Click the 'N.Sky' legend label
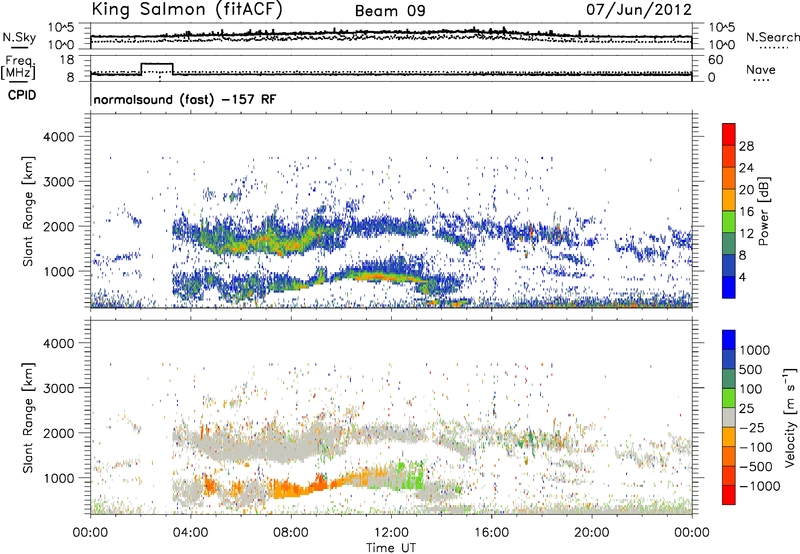Screen dimensions: 800x554 pyautogui.click(x=19, y=37)
